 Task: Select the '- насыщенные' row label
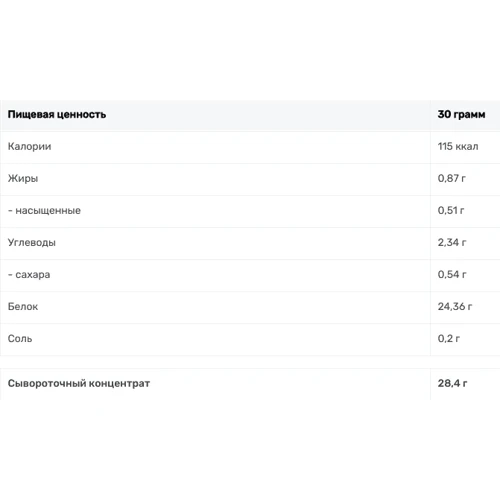[x=44, y=210]
